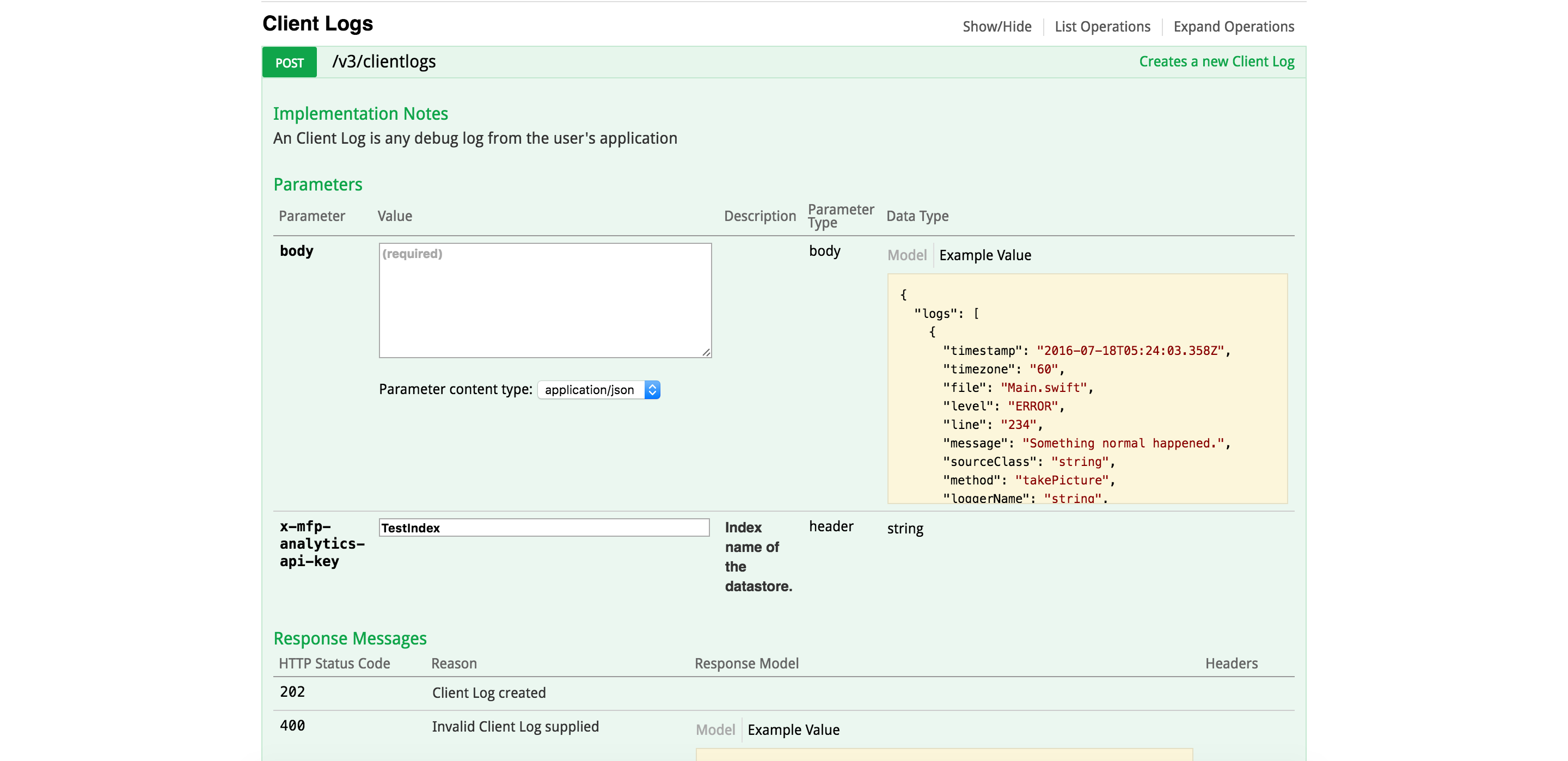Image resolution: width=1568 pixels, height=761 pixels.
Task: Click Expand Operations link
Action: [1233, 27]
